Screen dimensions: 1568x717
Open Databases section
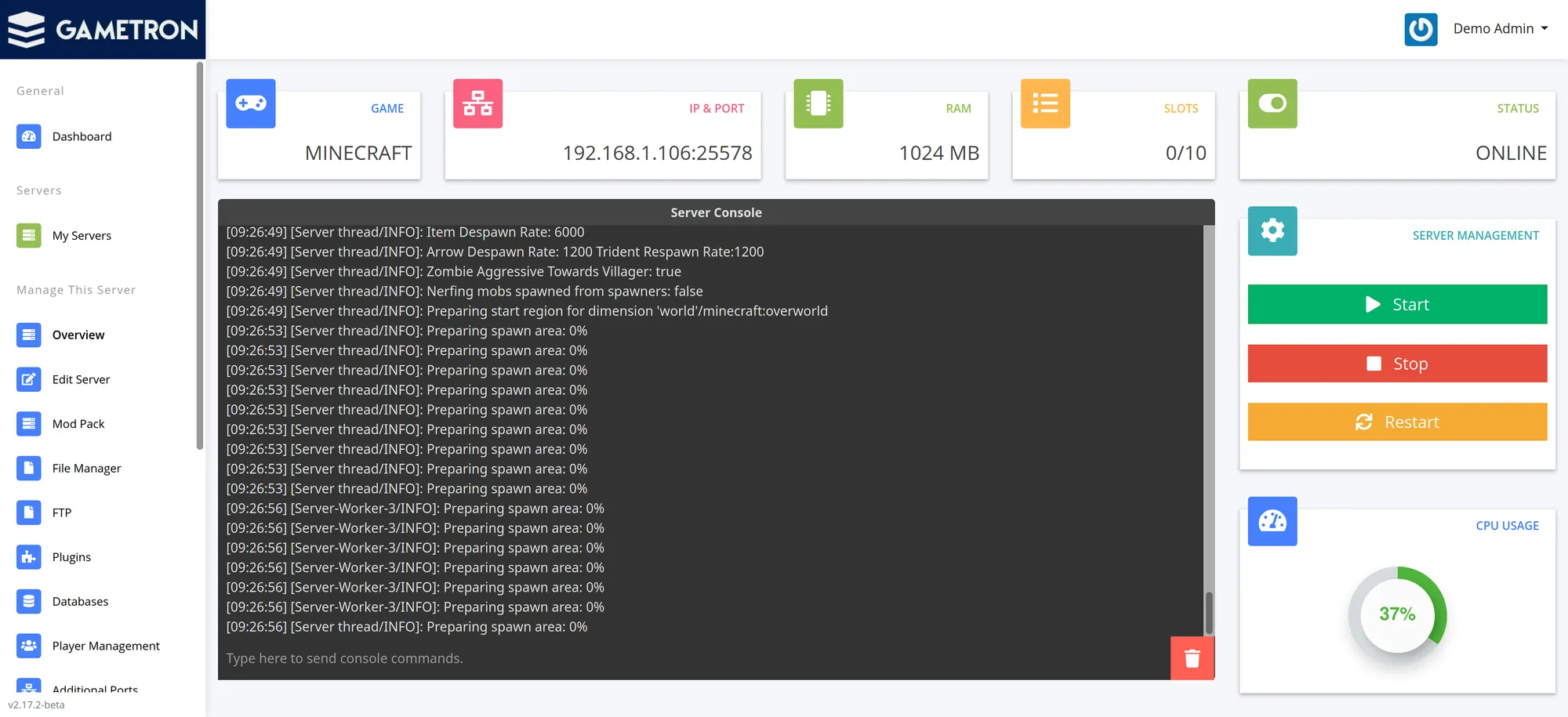tap(80, 601)
